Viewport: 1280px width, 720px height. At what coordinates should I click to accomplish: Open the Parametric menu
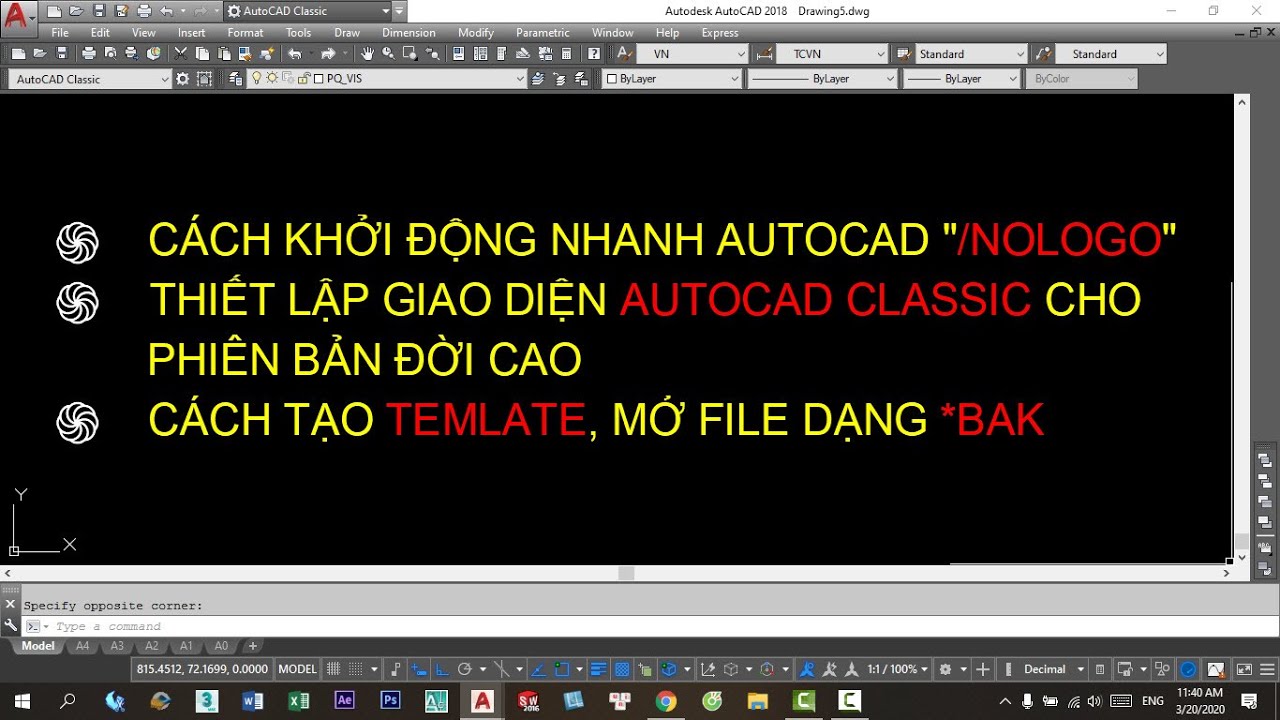(x=543, y=33)
